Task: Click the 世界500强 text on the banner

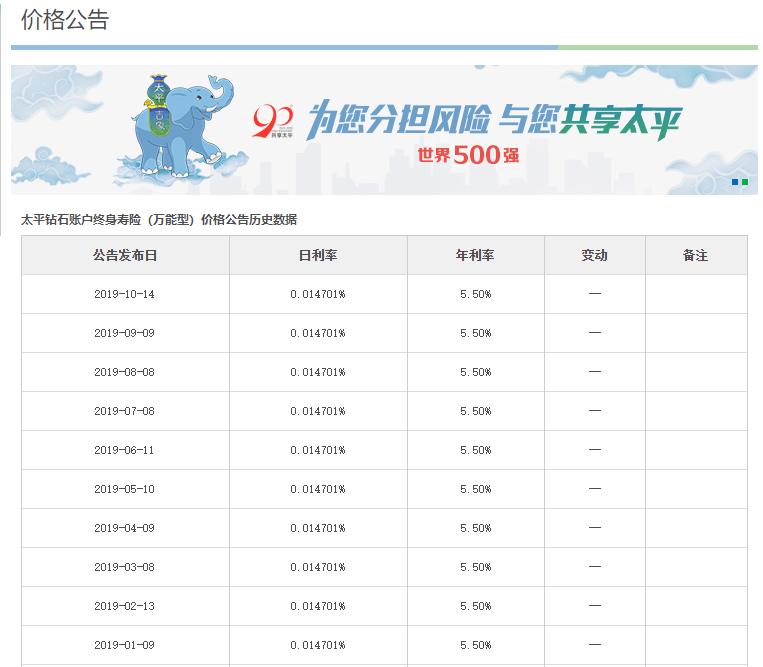Action: click(468, 155)
